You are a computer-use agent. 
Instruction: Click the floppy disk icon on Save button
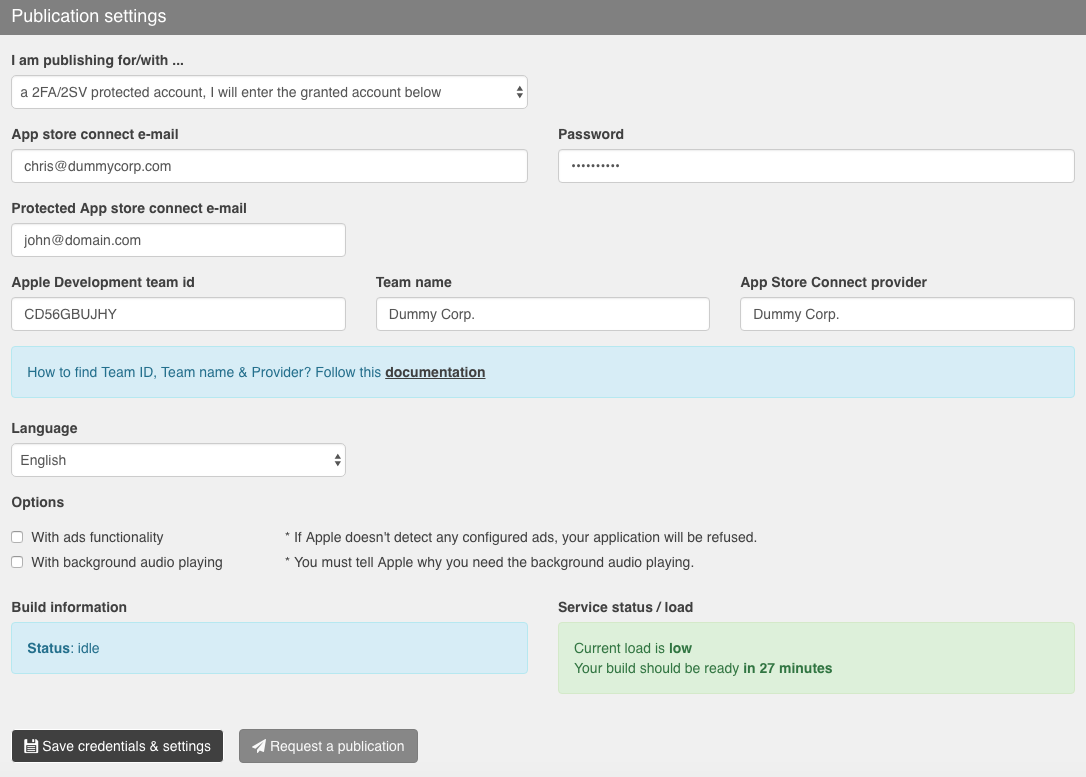coord(31,746)
